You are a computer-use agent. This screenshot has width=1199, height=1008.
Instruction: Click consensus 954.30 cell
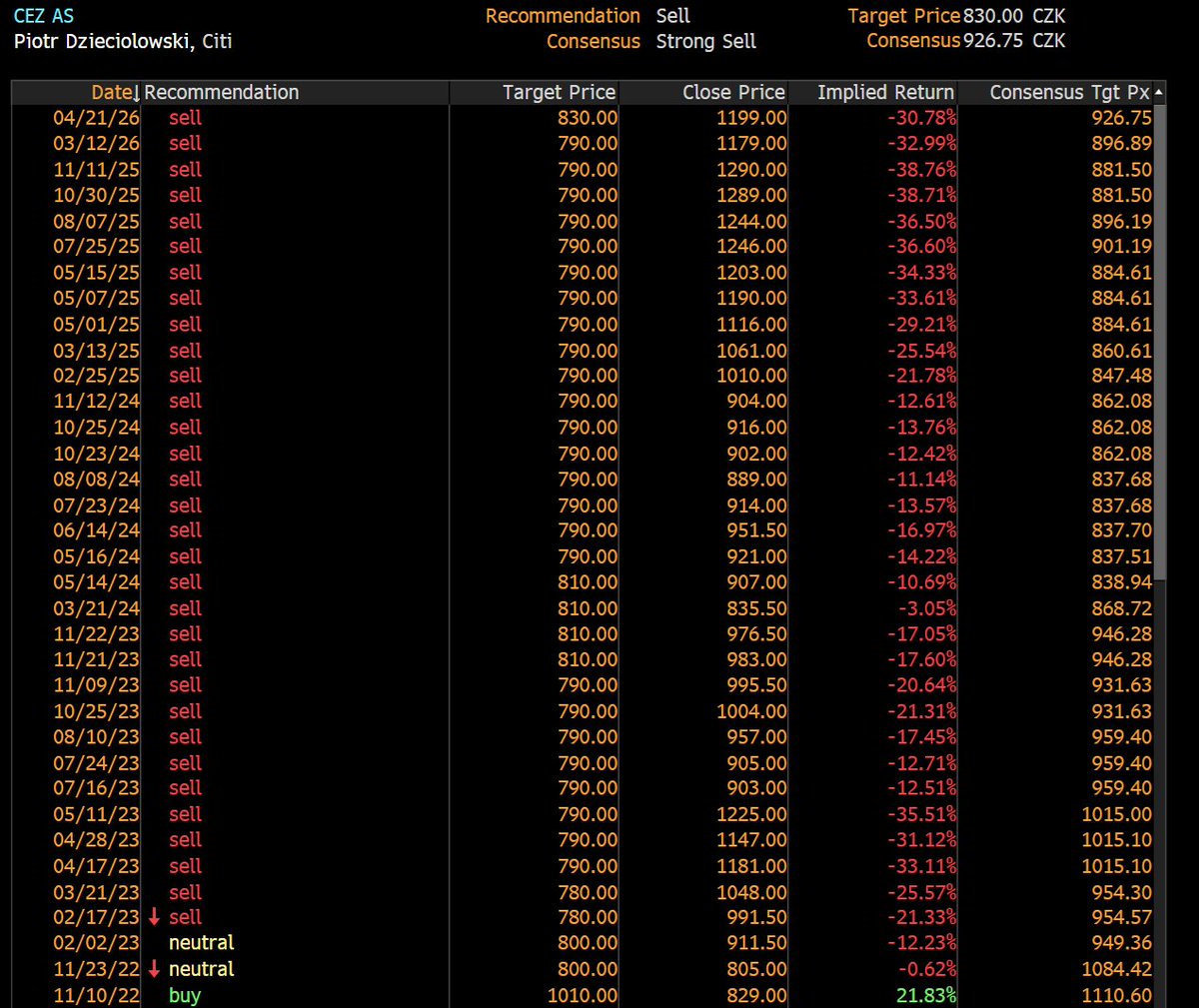point(1121,892)
